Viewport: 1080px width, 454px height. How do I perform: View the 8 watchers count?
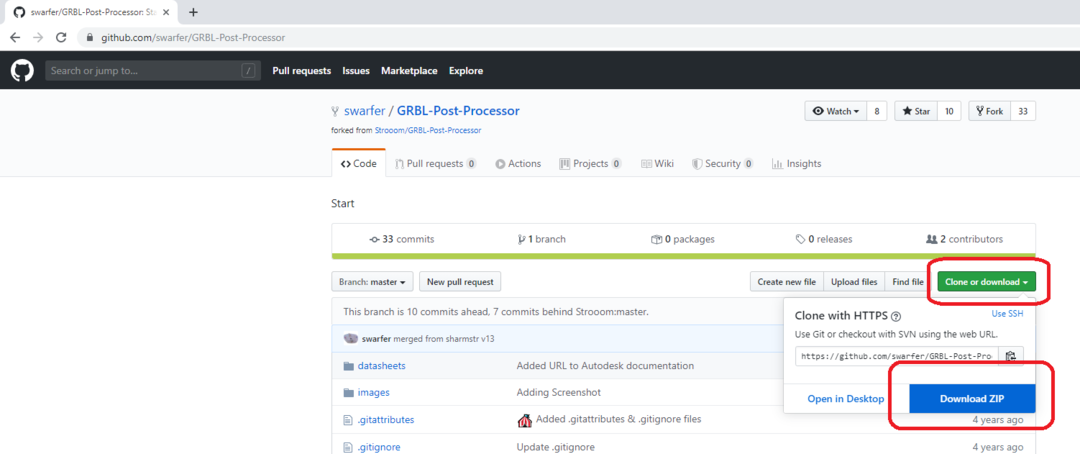pyautogui.click(x=877, y=111)
